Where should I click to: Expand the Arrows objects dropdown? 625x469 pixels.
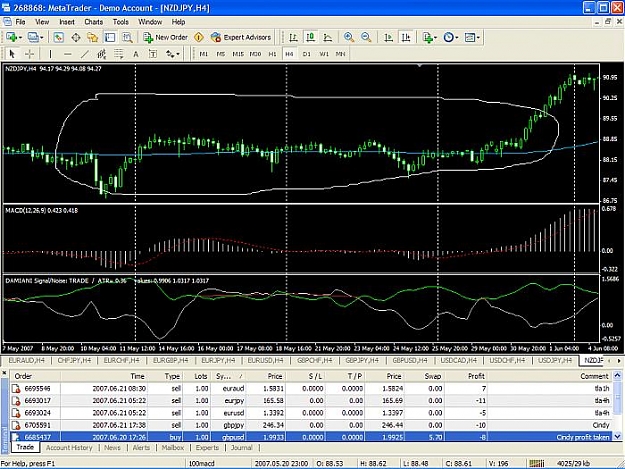(178, 54)
